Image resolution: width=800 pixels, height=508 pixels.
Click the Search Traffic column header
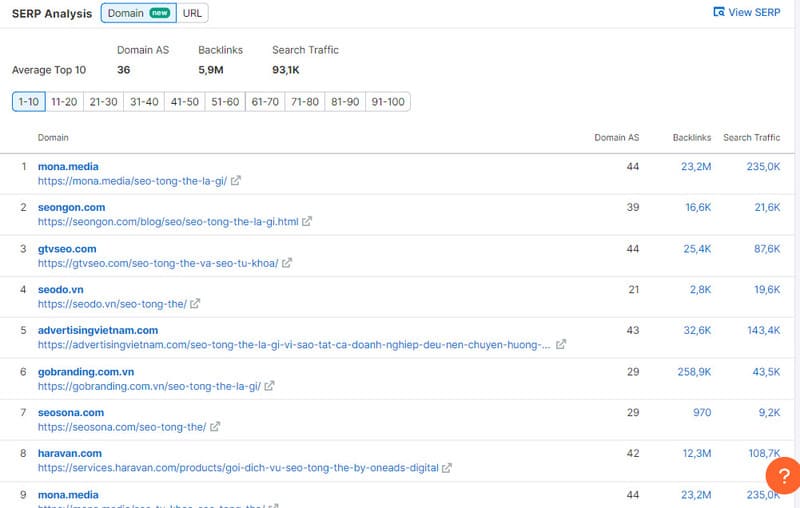[751, 137]
